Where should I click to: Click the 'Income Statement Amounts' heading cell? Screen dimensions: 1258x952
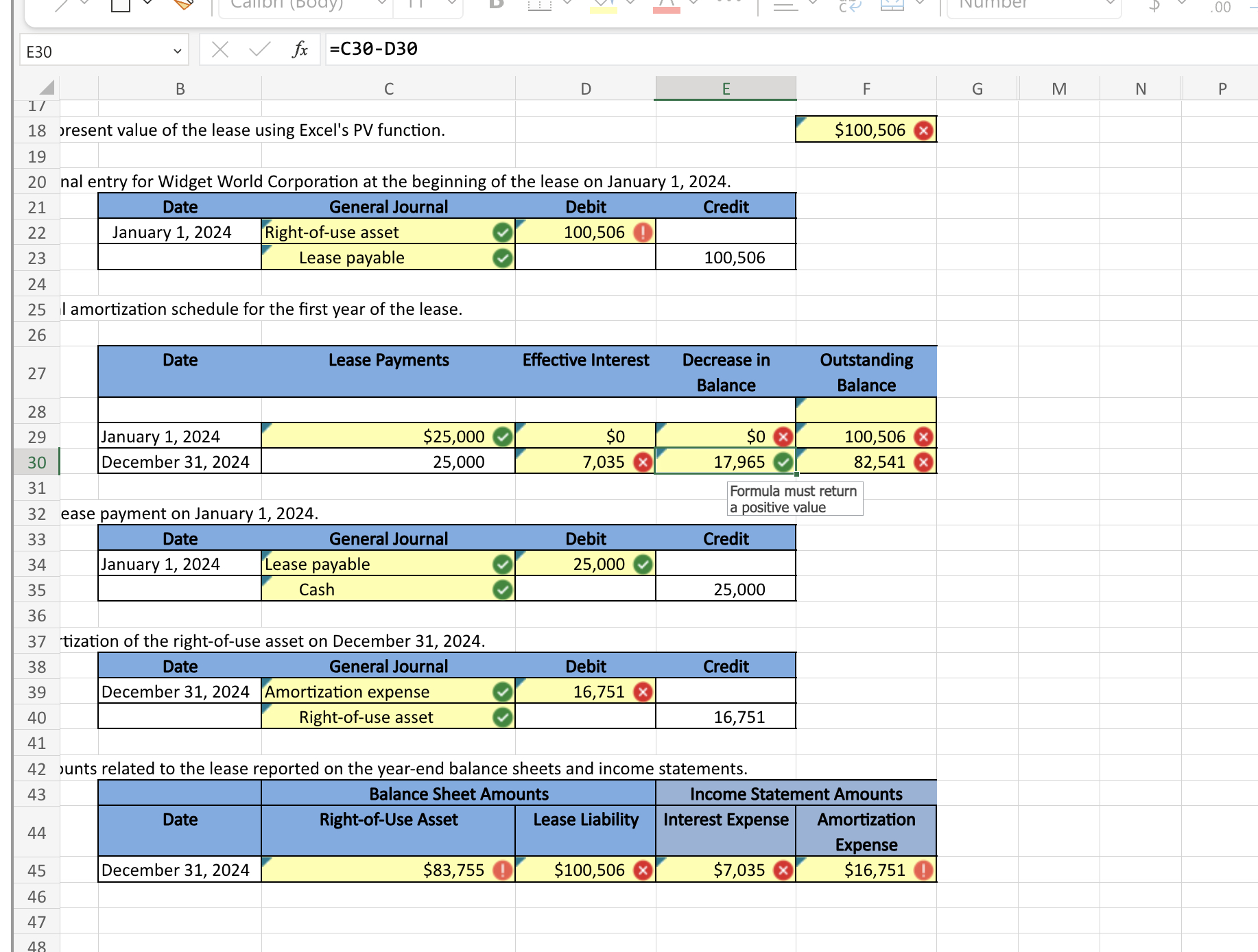click(796, 794)
